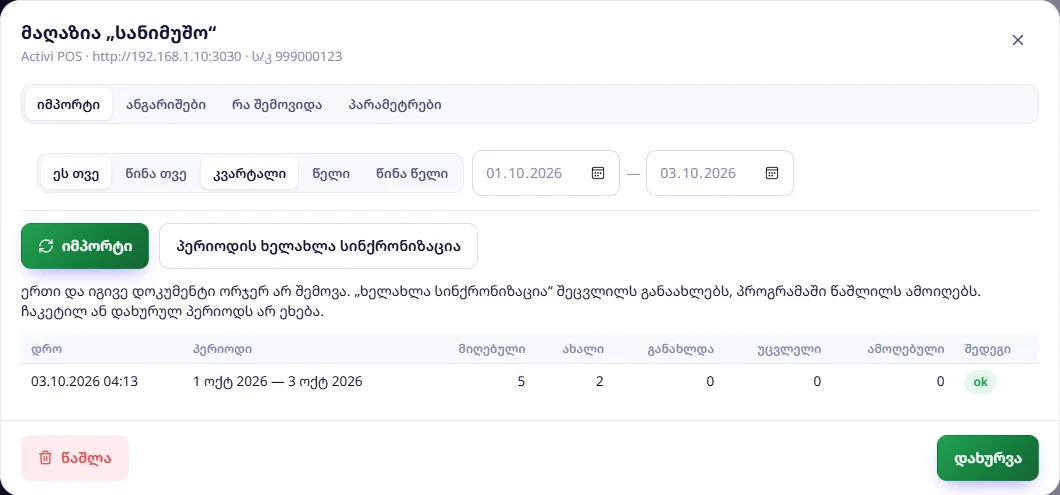Click the Activi POS connection subtitle
This screenshot has height=495, width=1060.
(182, 57)
